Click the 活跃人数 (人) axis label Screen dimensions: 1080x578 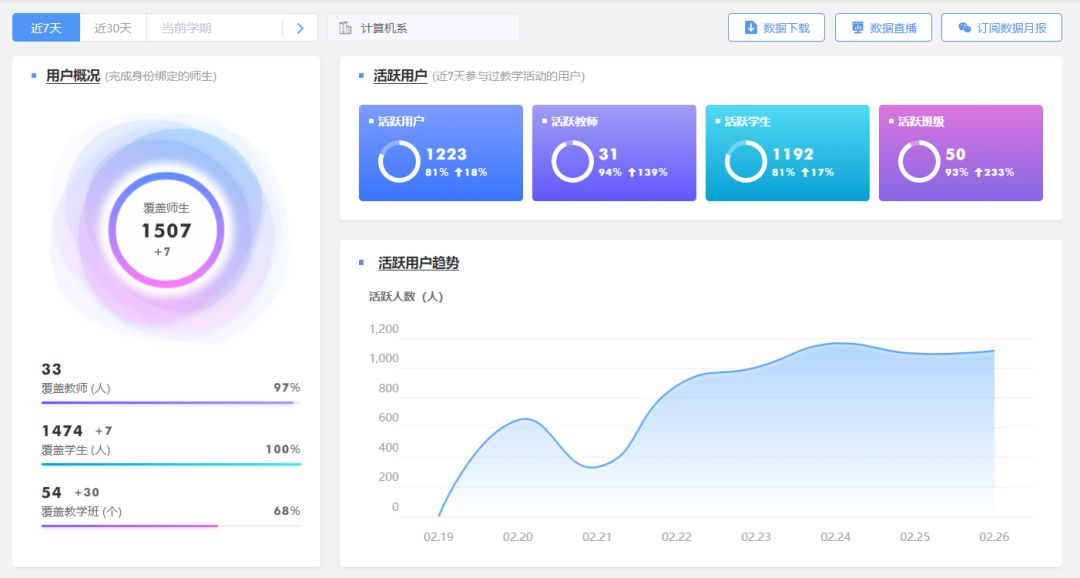click(406, 297)
